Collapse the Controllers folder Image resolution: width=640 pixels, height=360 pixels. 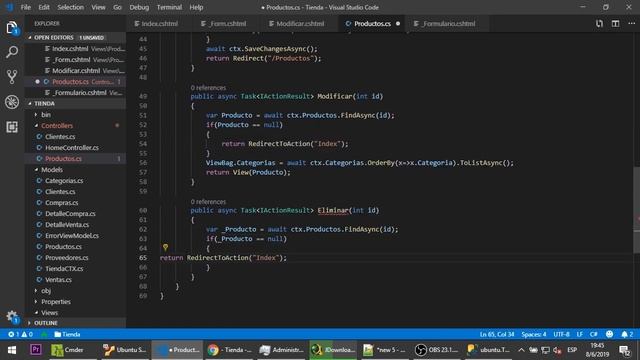point(75,126)
